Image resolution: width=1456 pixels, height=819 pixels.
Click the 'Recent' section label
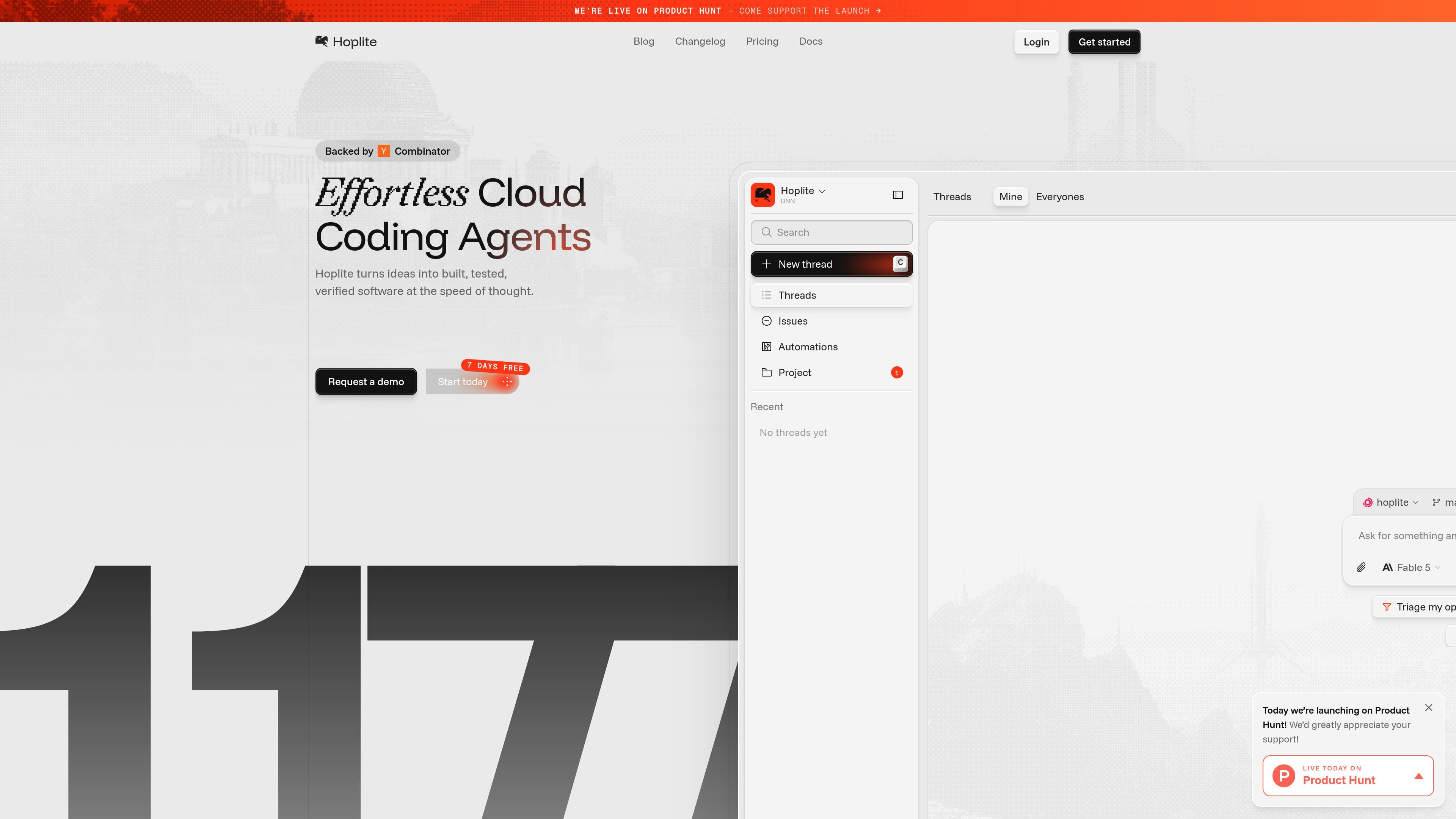pos(766,407)
